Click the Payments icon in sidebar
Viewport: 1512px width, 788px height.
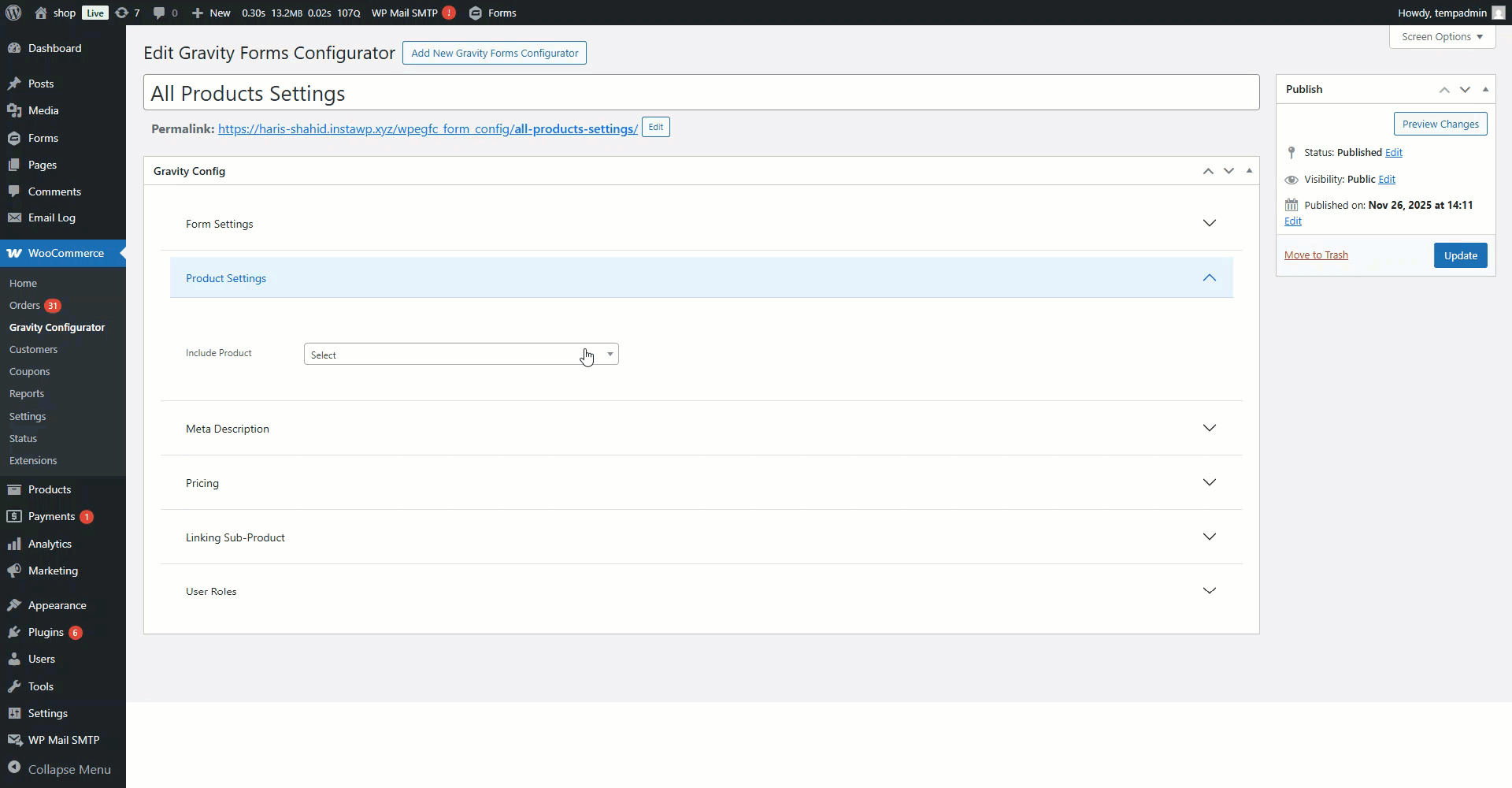coord(14,516)
